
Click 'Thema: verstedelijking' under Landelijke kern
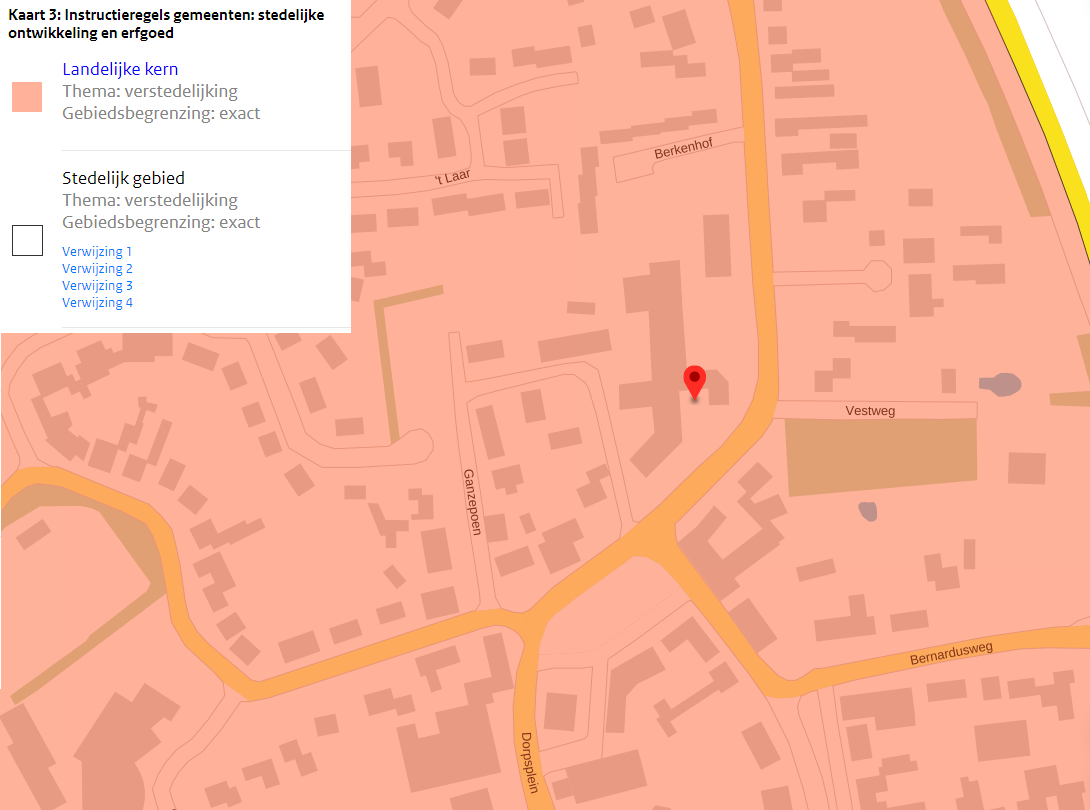pos(150,91)
